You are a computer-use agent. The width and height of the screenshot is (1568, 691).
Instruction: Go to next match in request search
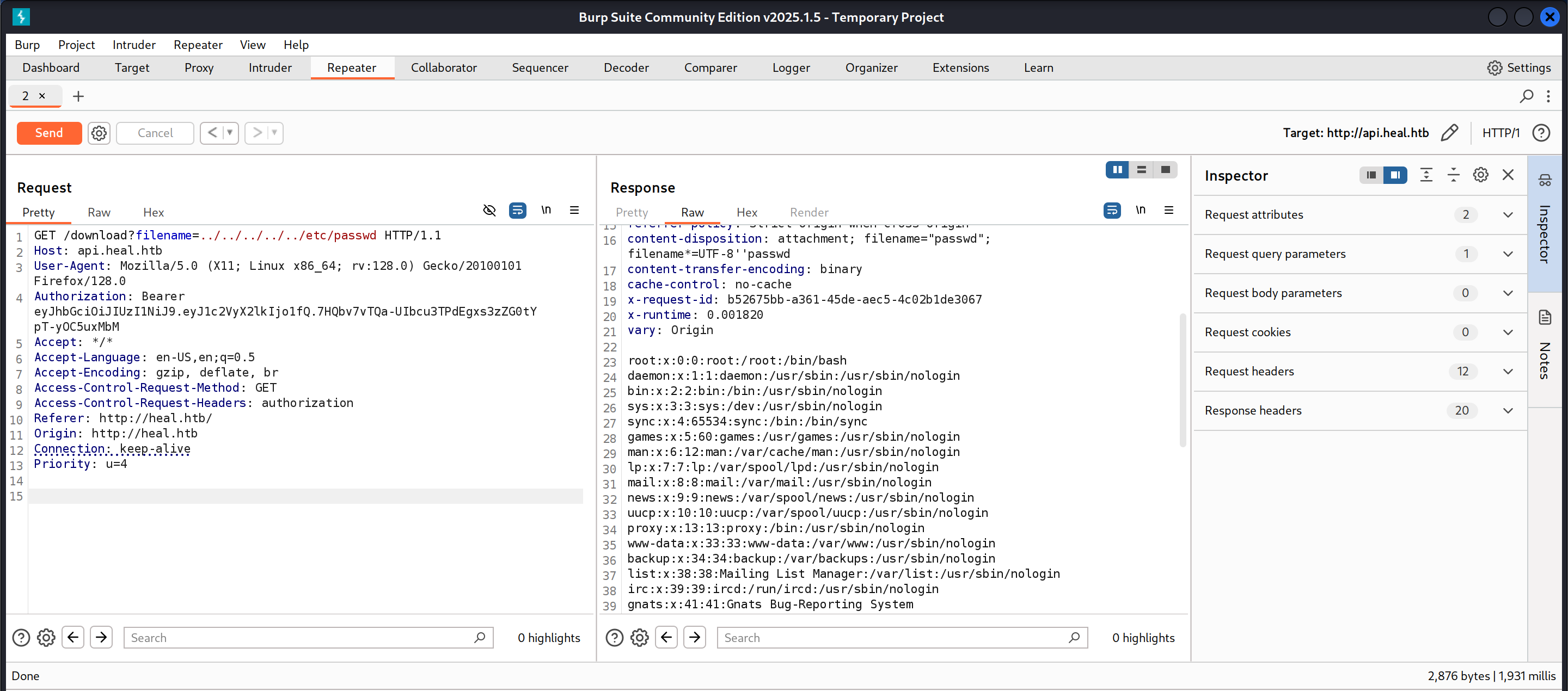point(102,637)
